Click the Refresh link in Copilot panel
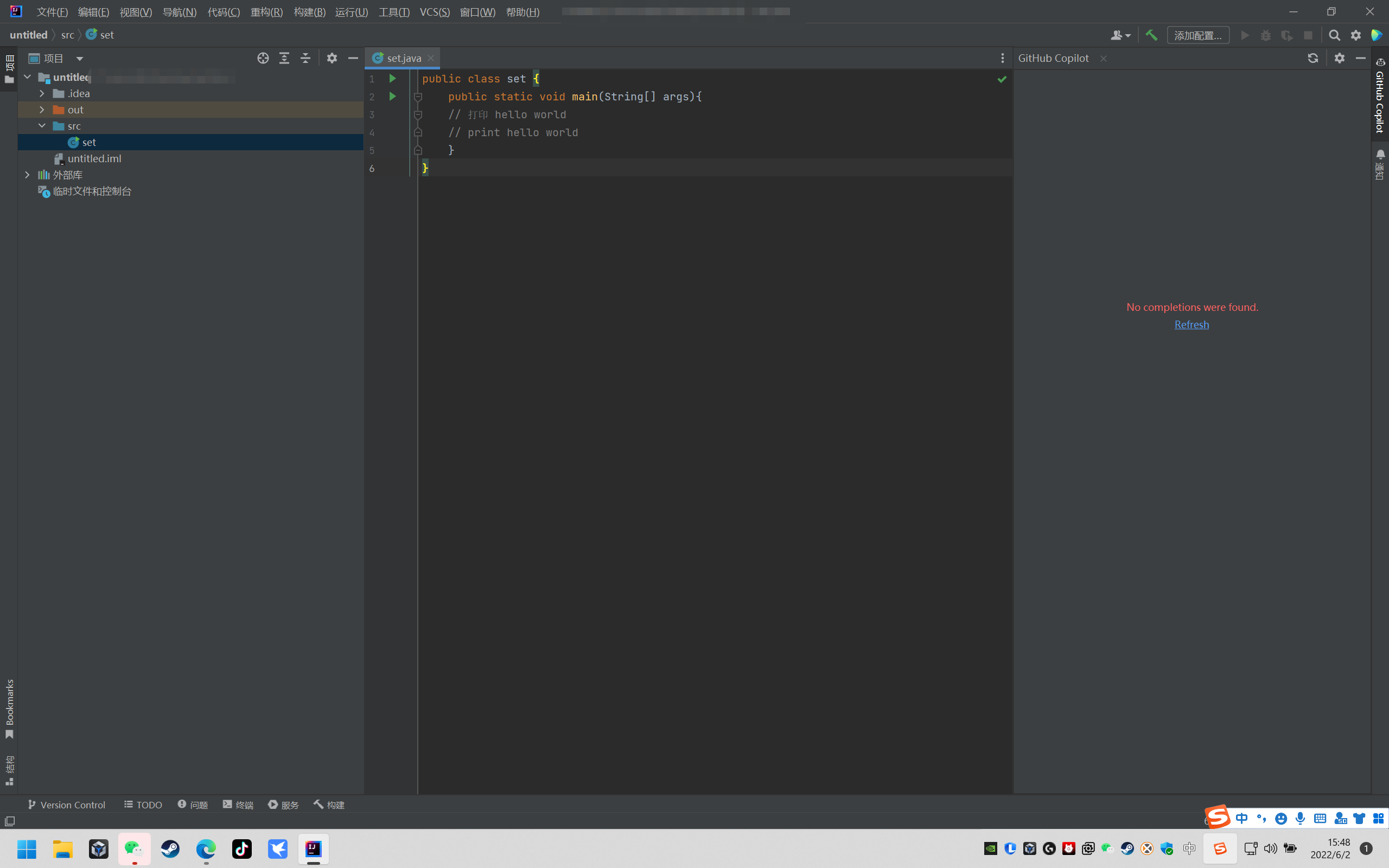 point(1192,324)
